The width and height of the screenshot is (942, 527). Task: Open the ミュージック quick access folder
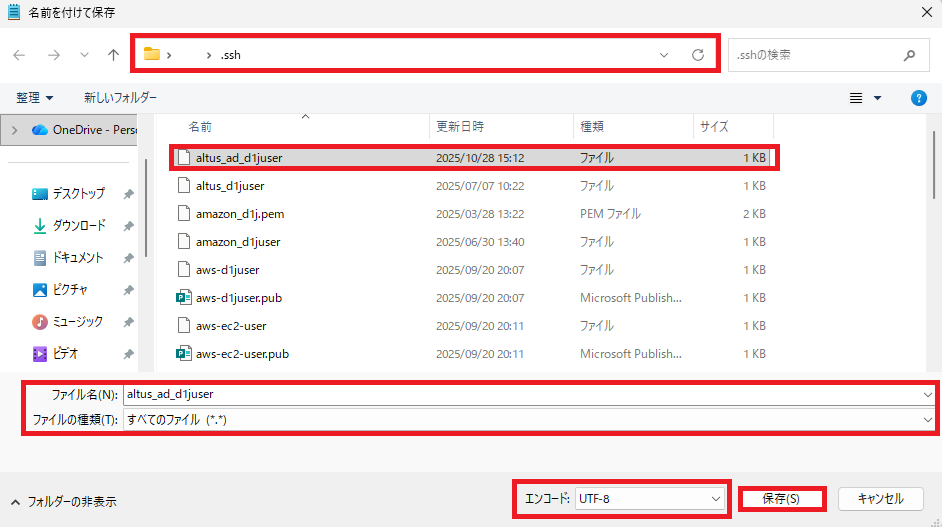point(77,322)
